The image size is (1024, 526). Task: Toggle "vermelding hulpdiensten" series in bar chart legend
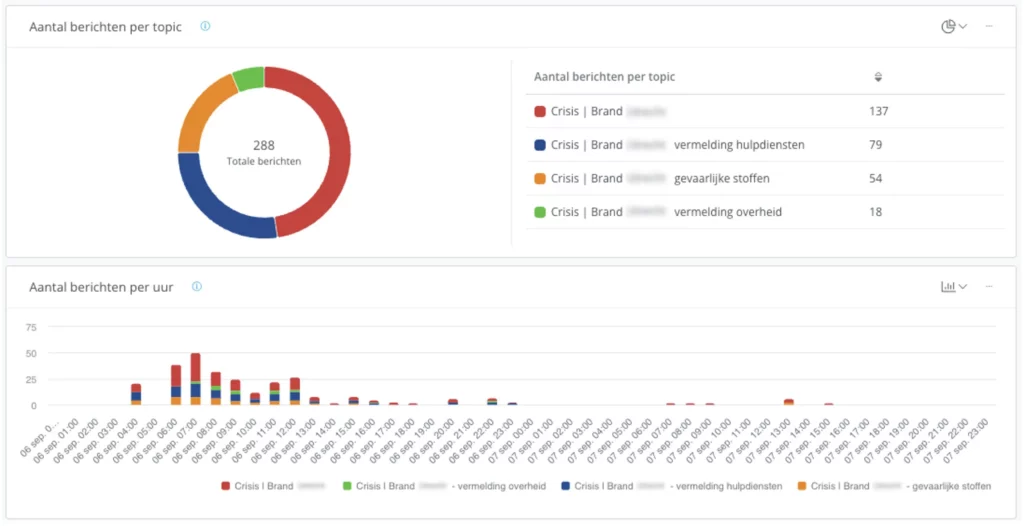click(648, 486)
